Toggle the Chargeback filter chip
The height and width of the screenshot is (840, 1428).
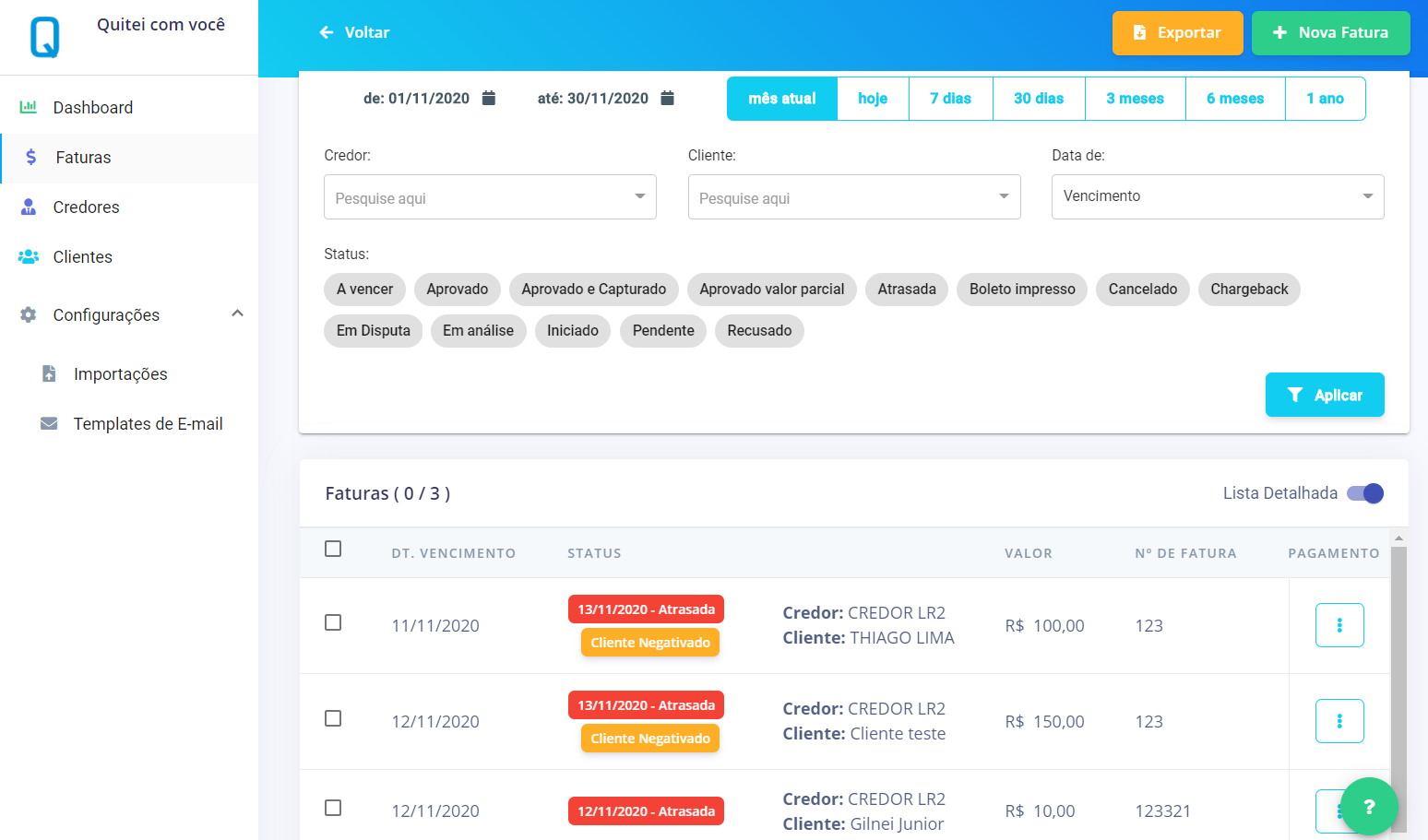(1249, 290)
